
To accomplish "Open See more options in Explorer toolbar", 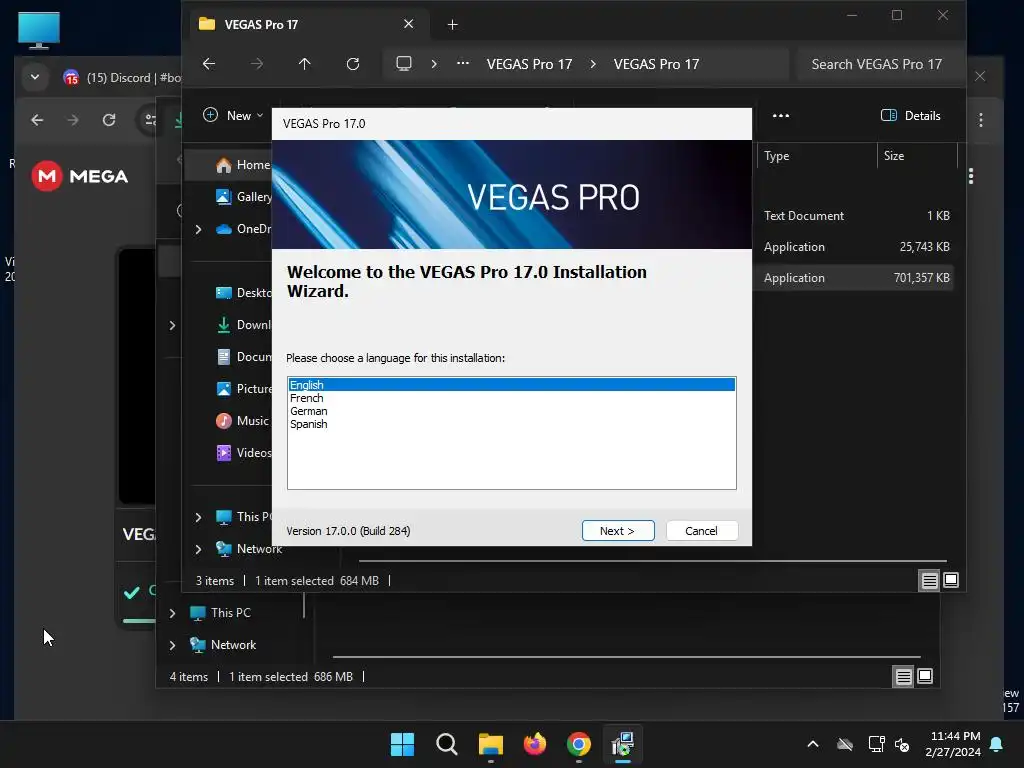I will point(781,116).
